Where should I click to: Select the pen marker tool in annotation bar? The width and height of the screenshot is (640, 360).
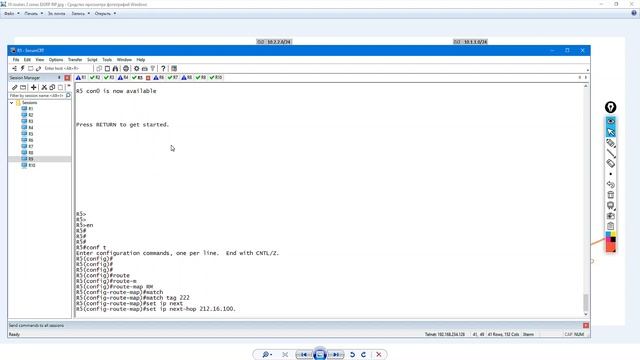pos(611,143)
